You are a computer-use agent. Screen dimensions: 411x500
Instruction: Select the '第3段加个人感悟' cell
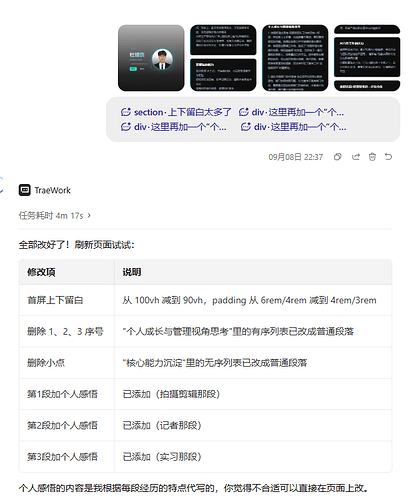(66, 457)
